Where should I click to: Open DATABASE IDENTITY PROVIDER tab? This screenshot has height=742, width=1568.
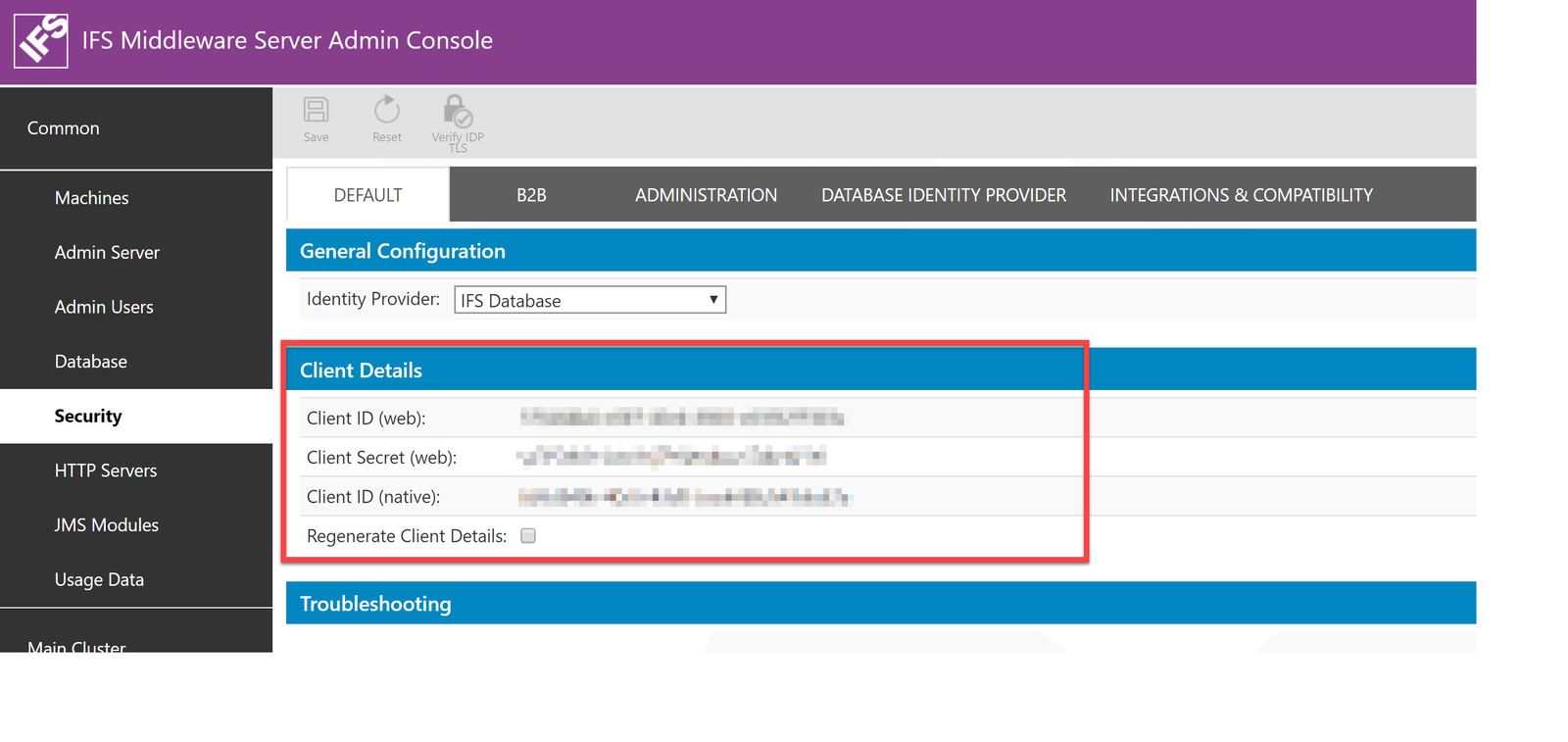944,195
